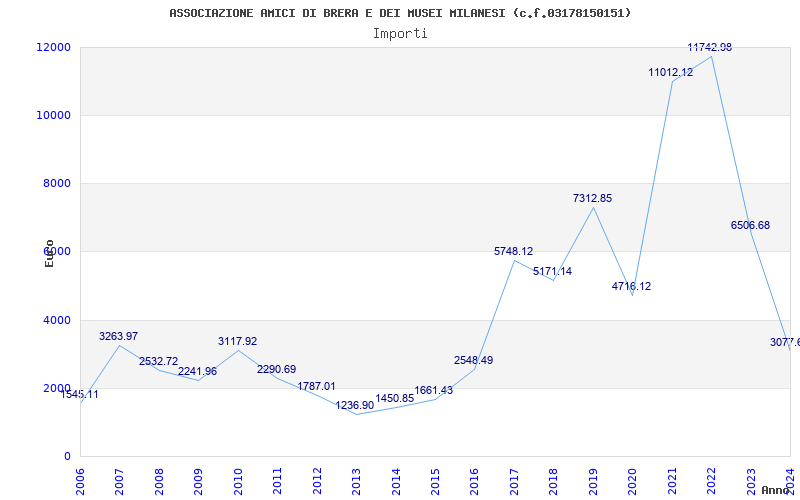Select the 2241.96 data label
Screen dimensions: 800x500
tap(197, 371)
